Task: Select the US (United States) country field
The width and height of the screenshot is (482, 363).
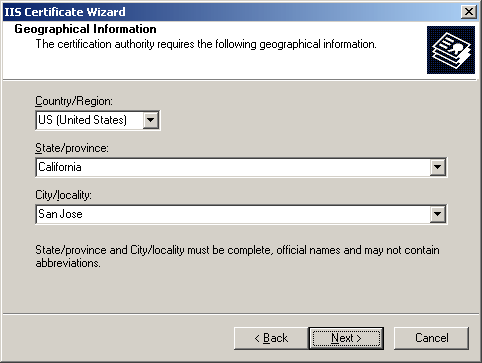Action: click(97, 120)
